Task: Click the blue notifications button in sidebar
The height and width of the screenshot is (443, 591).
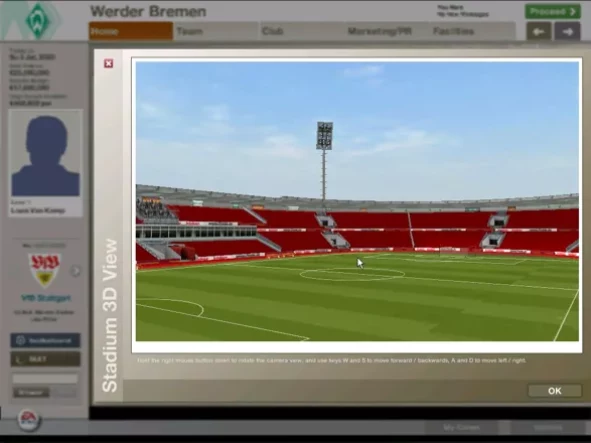Action: pyautogui.click(x=45, y=340)
